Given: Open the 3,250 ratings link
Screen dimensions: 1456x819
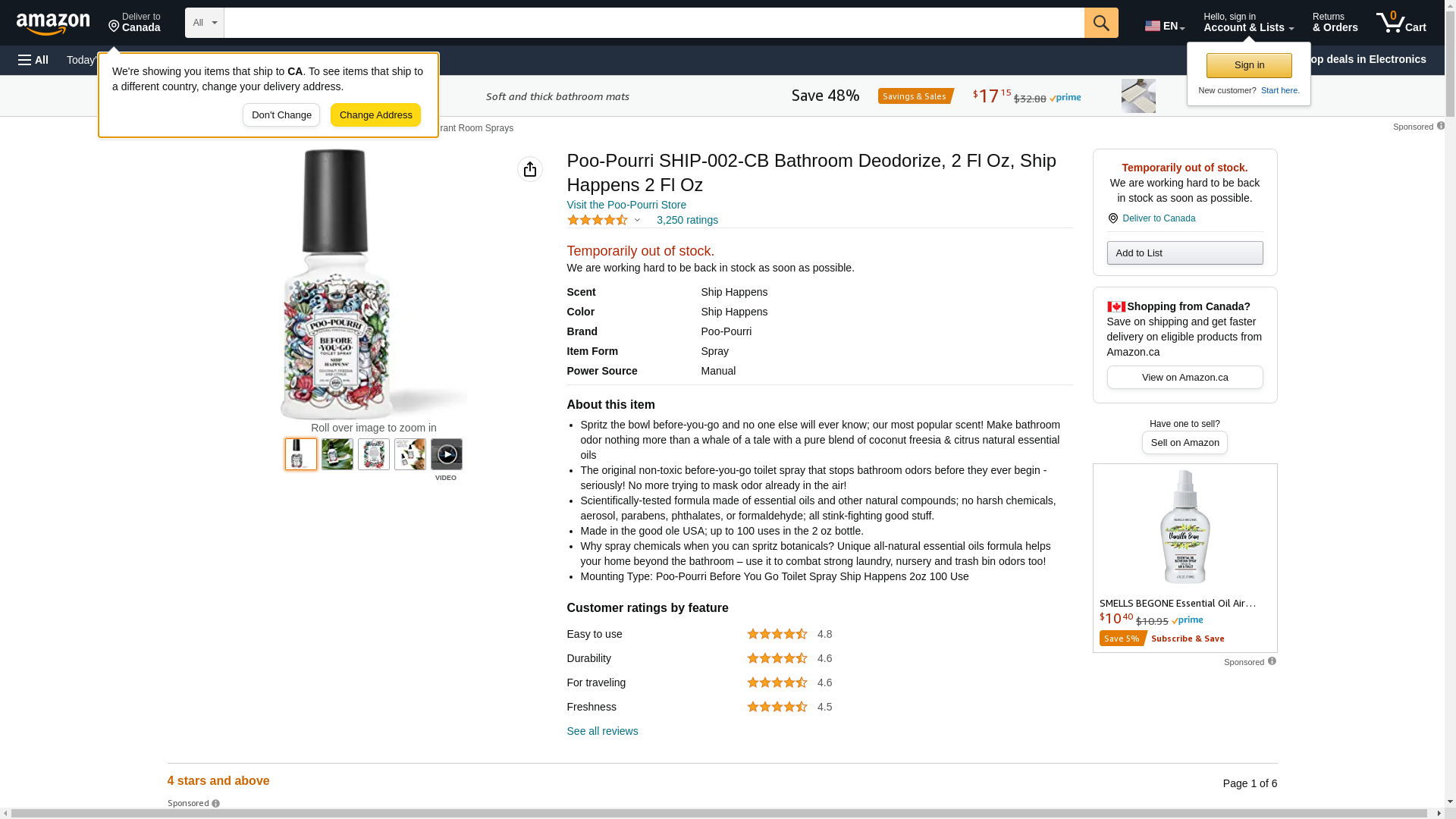Looking at the screenshot, I should pos(687,220).
